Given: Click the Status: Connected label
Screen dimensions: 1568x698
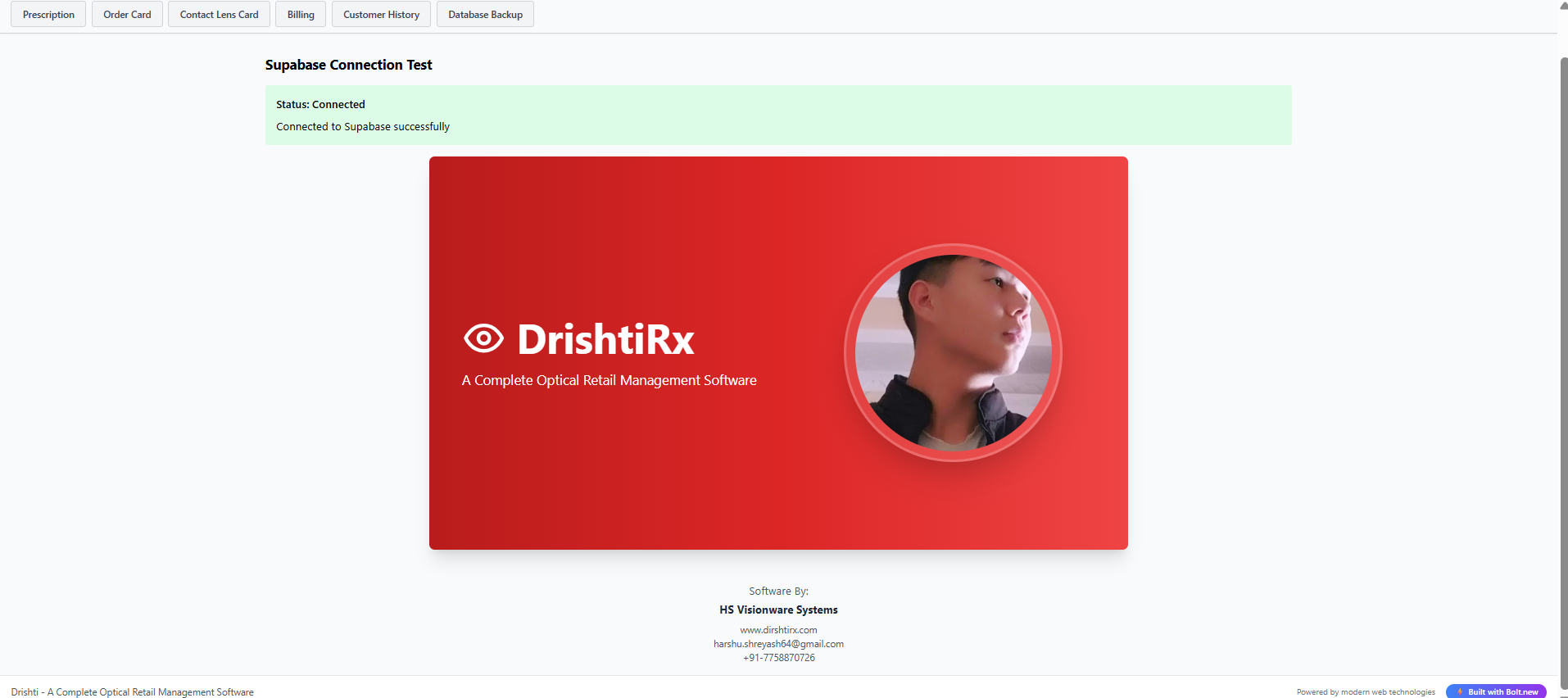Looking at the screenshot, I should [320, 104].
